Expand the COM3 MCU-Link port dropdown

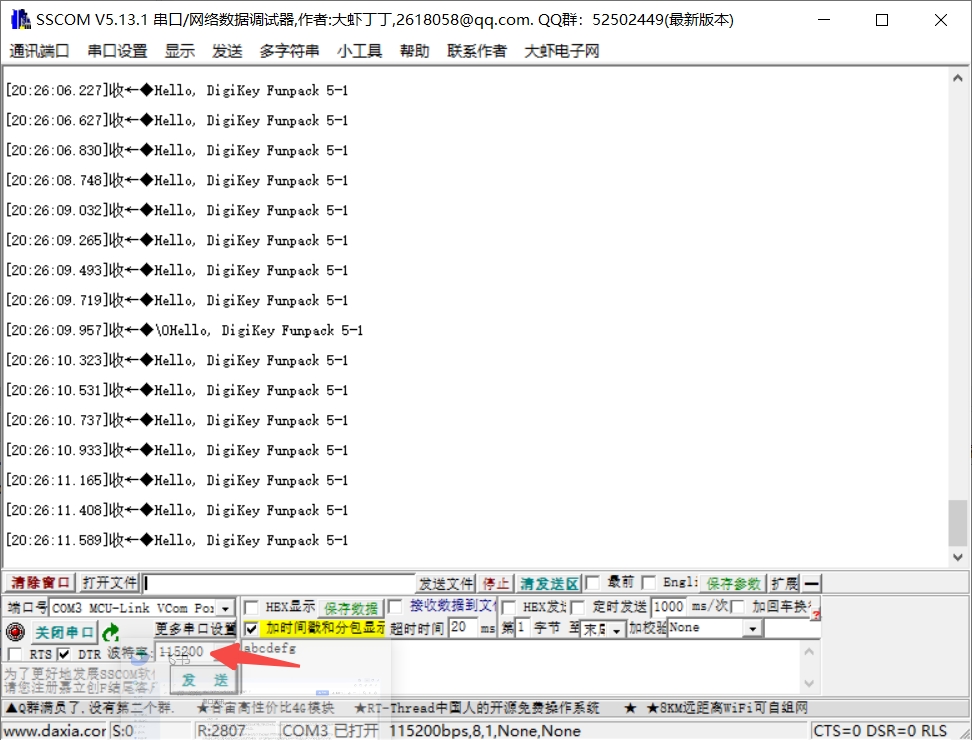coord(226,608)
